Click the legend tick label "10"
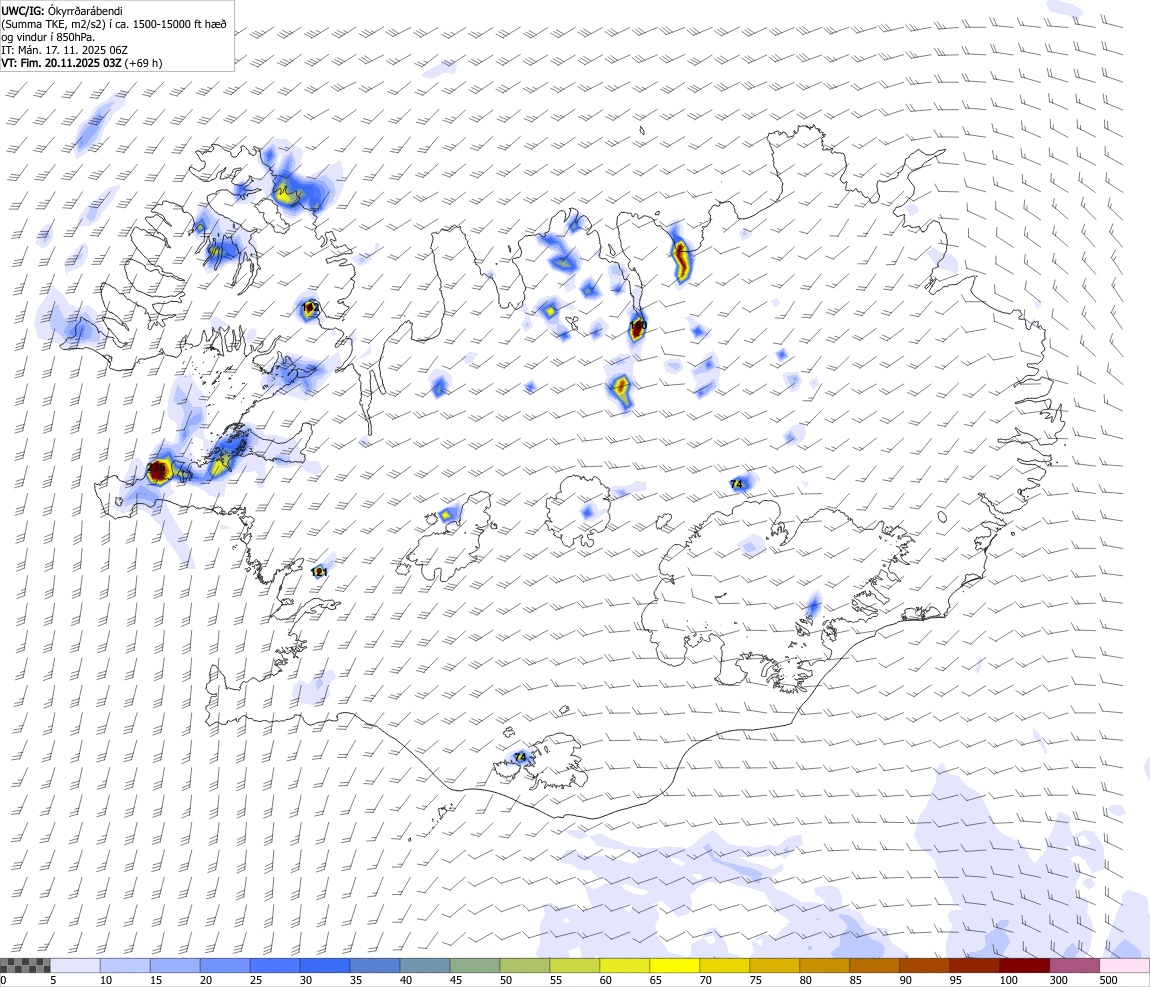 (x=106, y=980)
